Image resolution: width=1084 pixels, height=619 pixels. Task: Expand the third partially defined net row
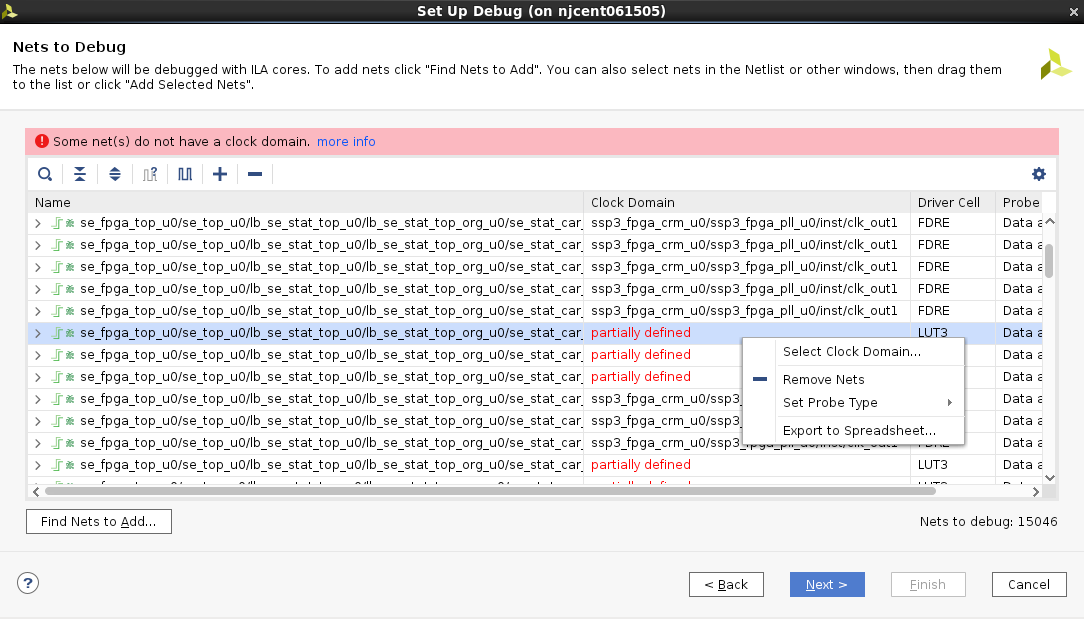tap(38, 377)
